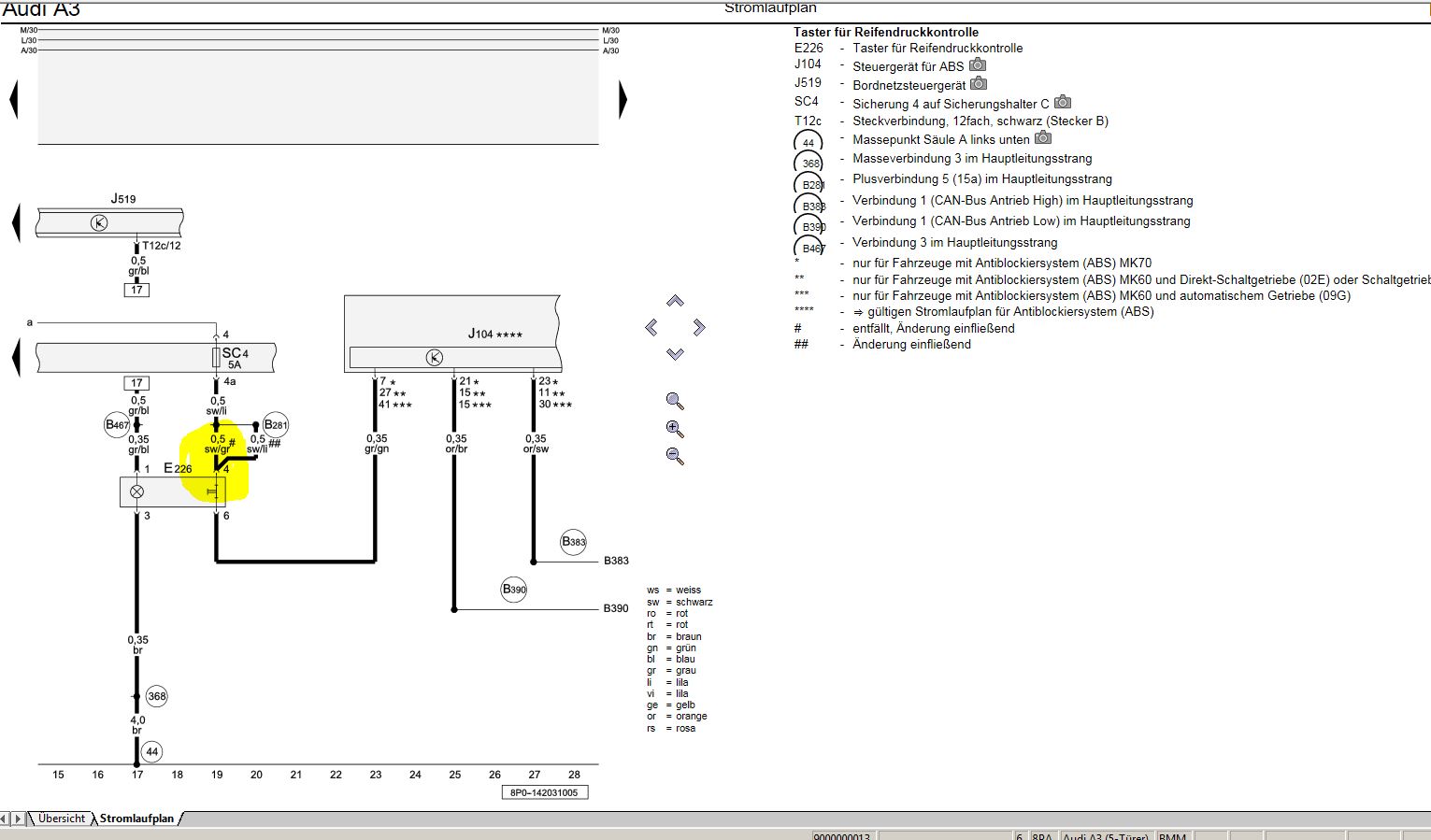Click connection circle B467 in diagram

[x=117, y=424]
